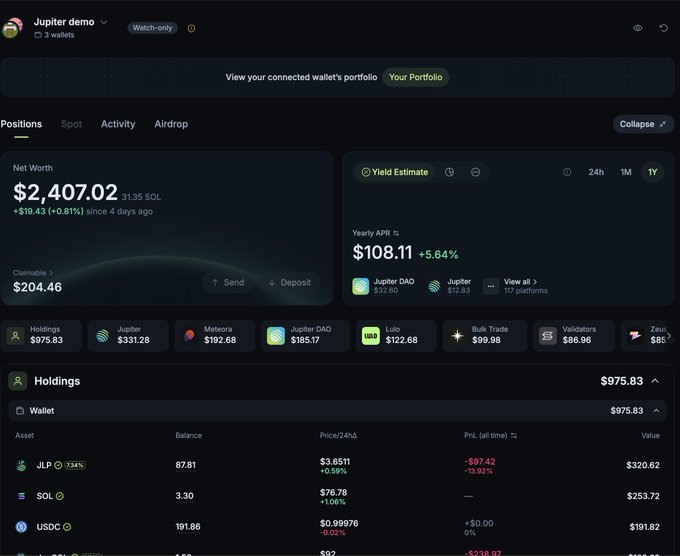Click the Send button
Image resolution: width=680 pixels, height=556 pixels.
point(228,282)
